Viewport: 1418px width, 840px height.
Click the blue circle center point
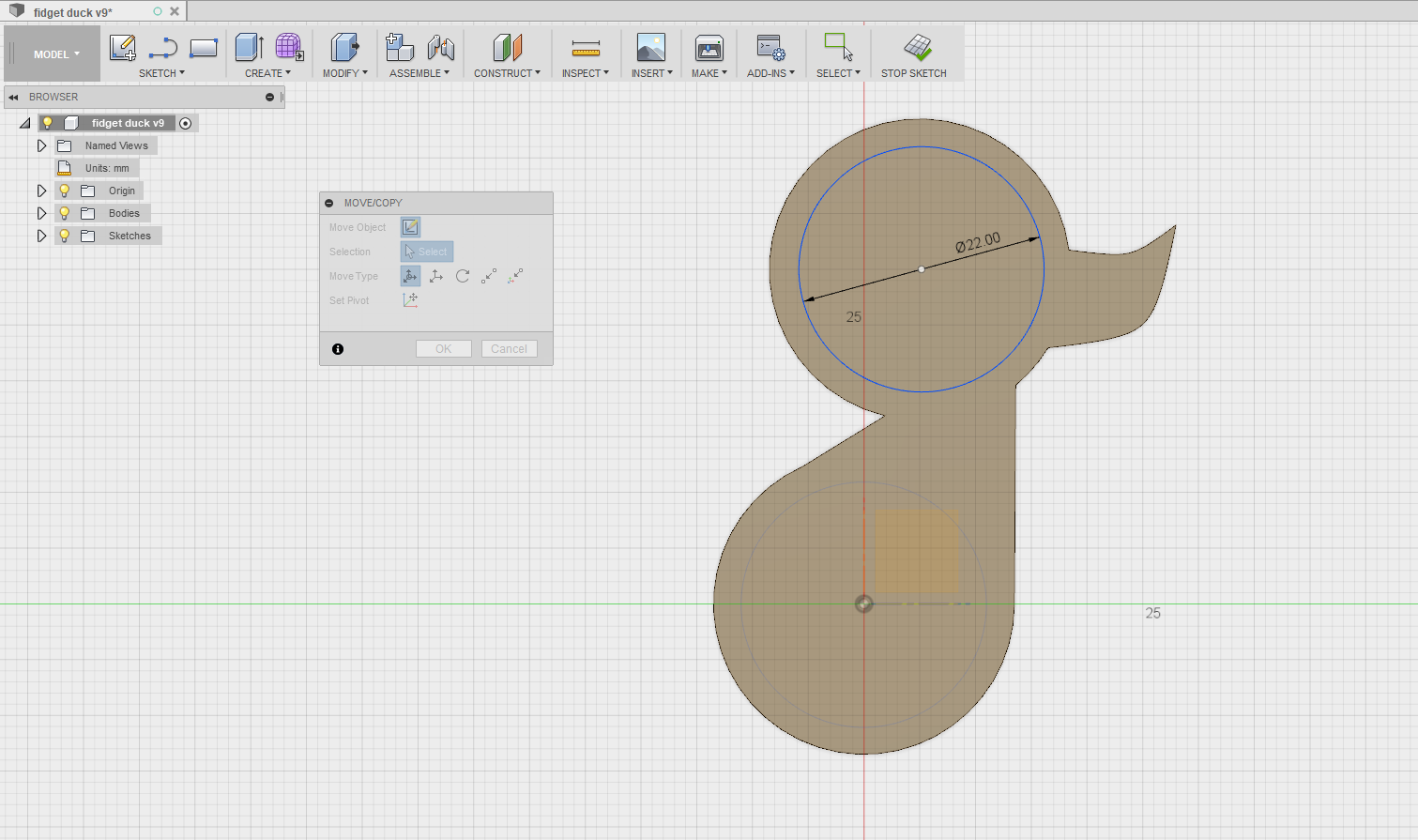922,269
